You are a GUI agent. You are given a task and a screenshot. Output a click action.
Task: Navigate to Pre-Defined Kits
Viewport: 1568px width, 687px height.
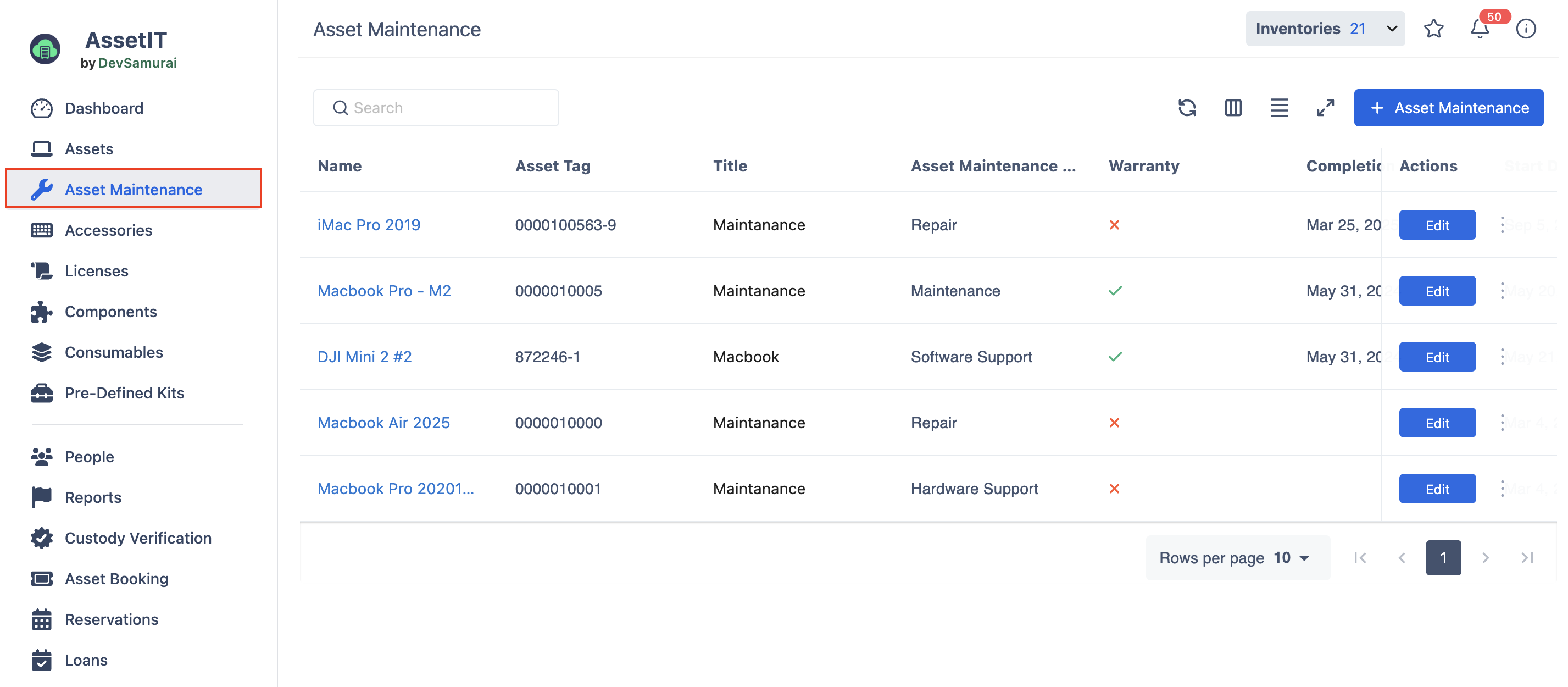point(124,393)
